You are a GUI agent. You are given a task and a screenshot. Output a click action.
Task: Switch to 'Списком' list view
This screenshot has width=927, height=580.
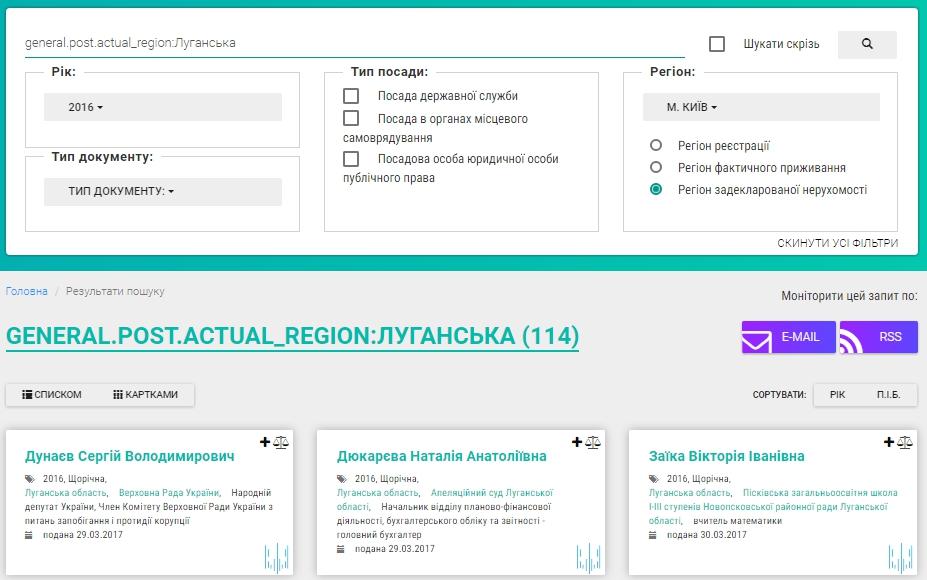53,395
